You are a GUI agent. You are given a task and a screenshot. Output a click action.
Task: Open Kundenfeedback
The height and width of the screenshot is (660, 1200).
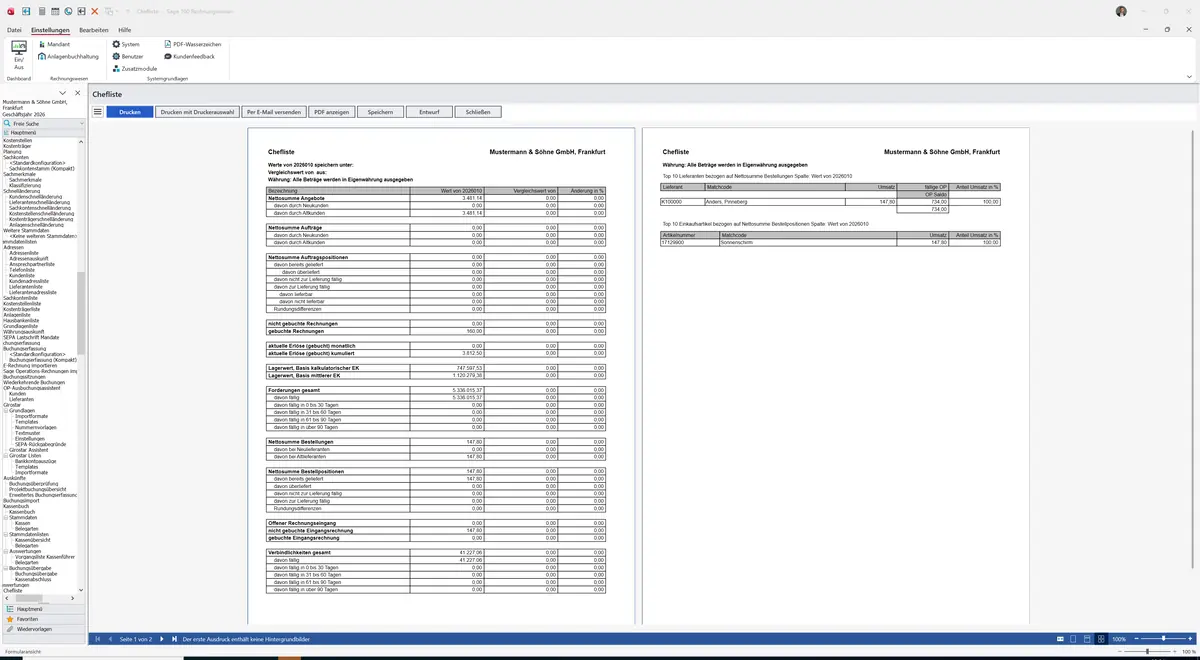point(189,56)
